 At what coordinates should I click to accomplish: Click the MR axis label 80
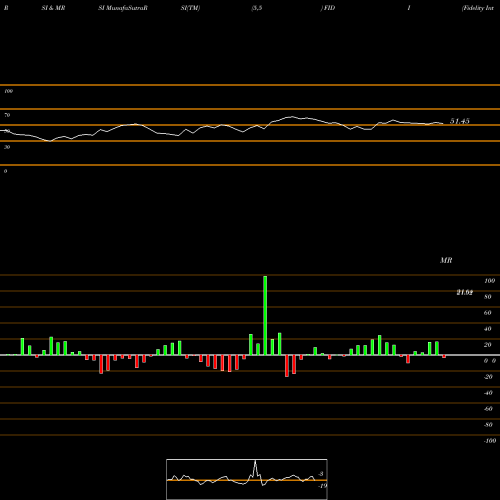tap(488, 297)
